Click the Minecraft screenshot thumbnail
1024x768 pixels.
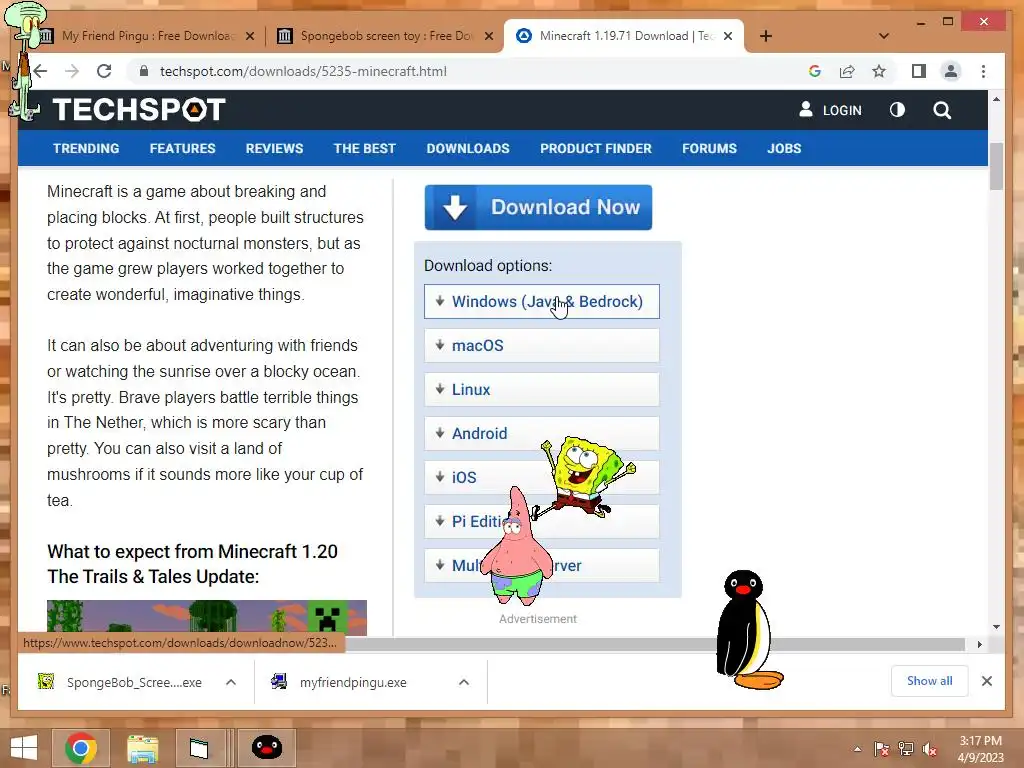point(207,617)
